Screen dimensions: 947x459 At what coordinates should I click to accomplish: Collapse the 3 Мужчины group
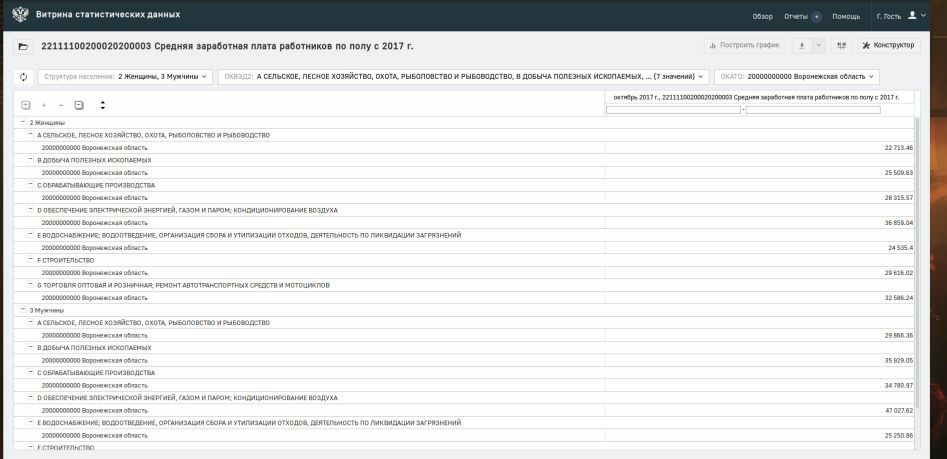(23, 310)
